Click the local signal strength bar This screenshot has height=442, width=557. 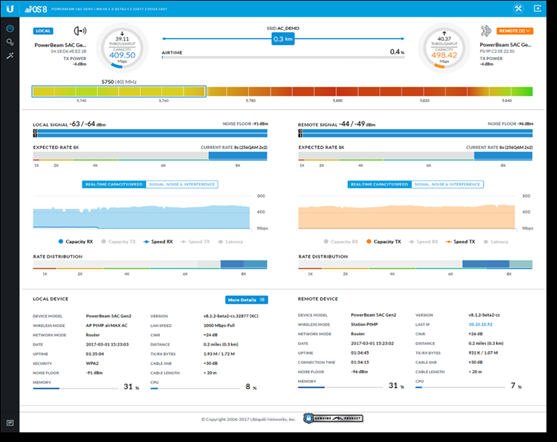[x=150, y=133]
